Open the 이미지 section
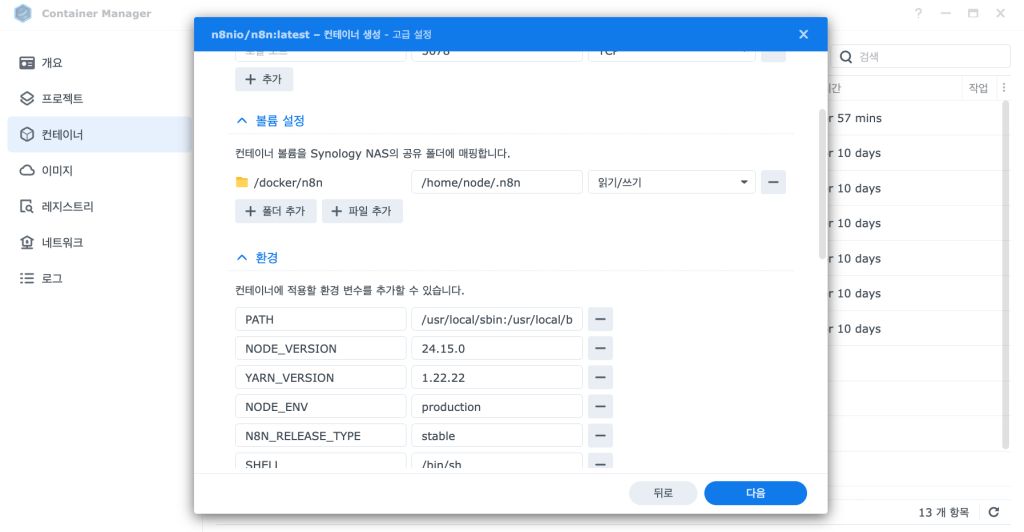 pos(99,170)
